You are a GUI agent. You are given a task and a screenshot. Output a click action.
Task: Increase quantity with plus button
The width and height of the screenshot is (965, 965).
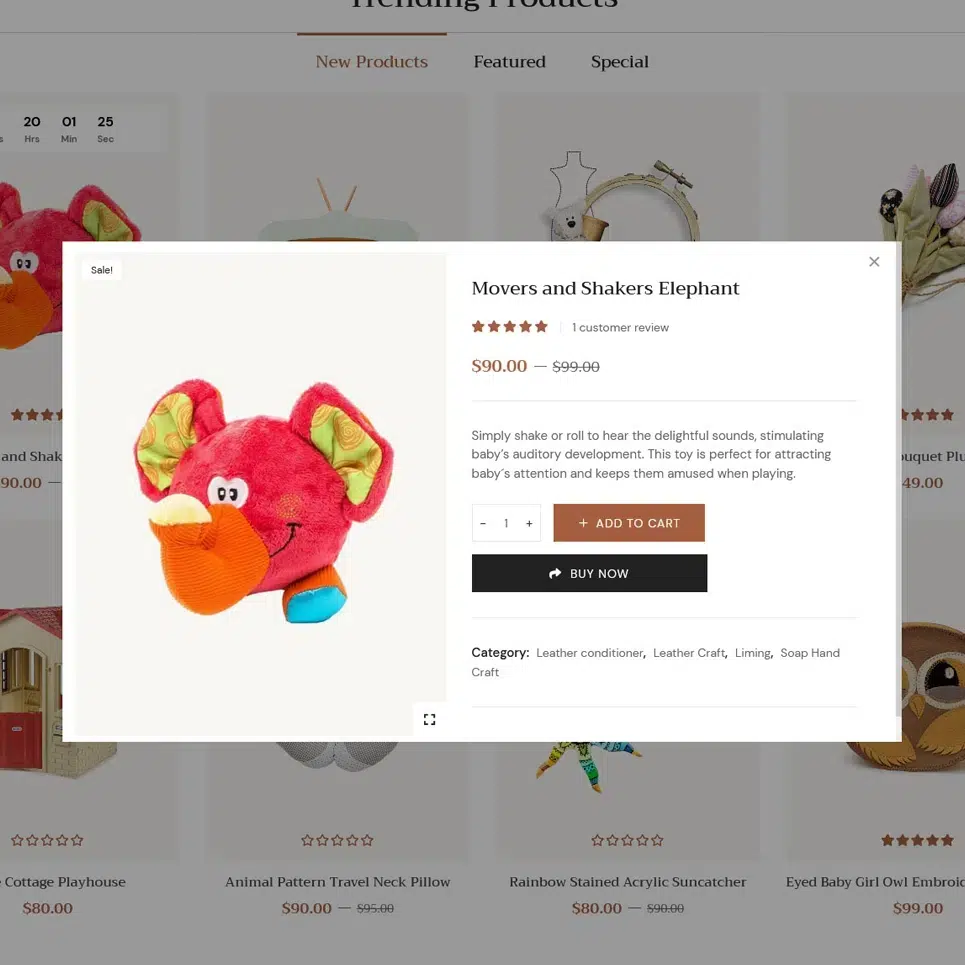(x=529, y=523)
